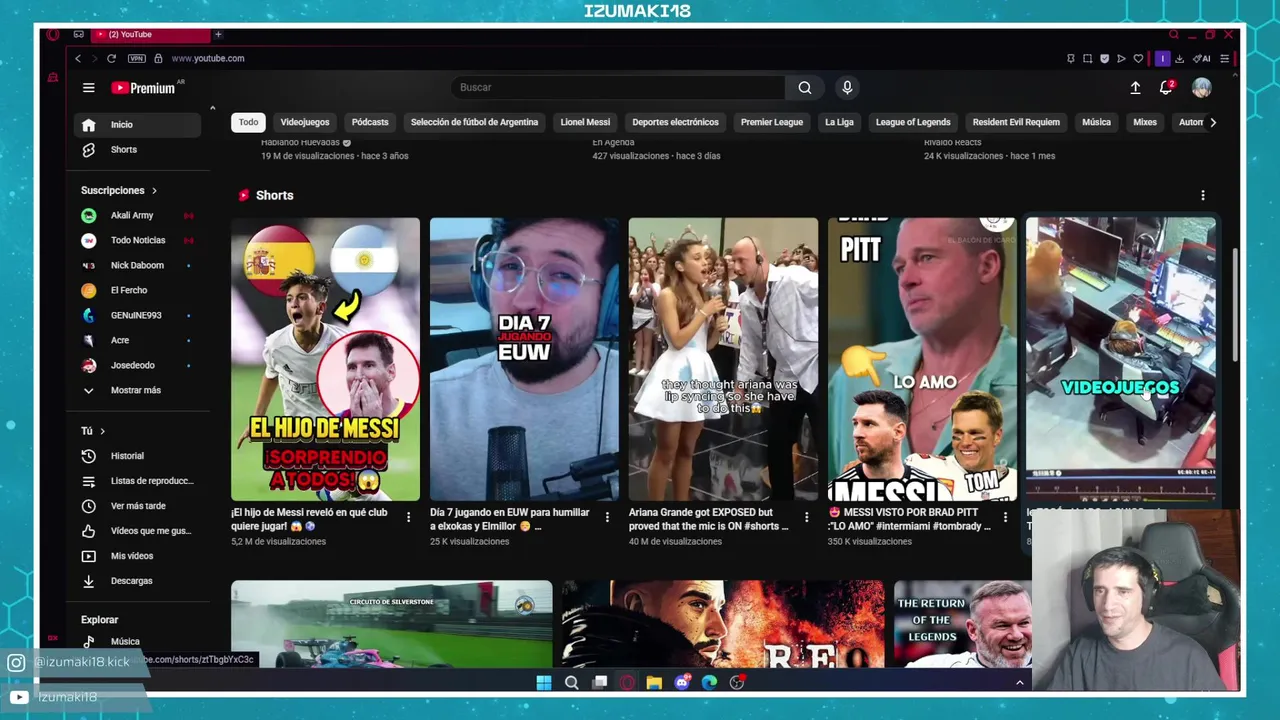Viewport: 1280px width, 720px height.
Task: Open the GENuINE993 channel subscription
Action: (137, 316)
